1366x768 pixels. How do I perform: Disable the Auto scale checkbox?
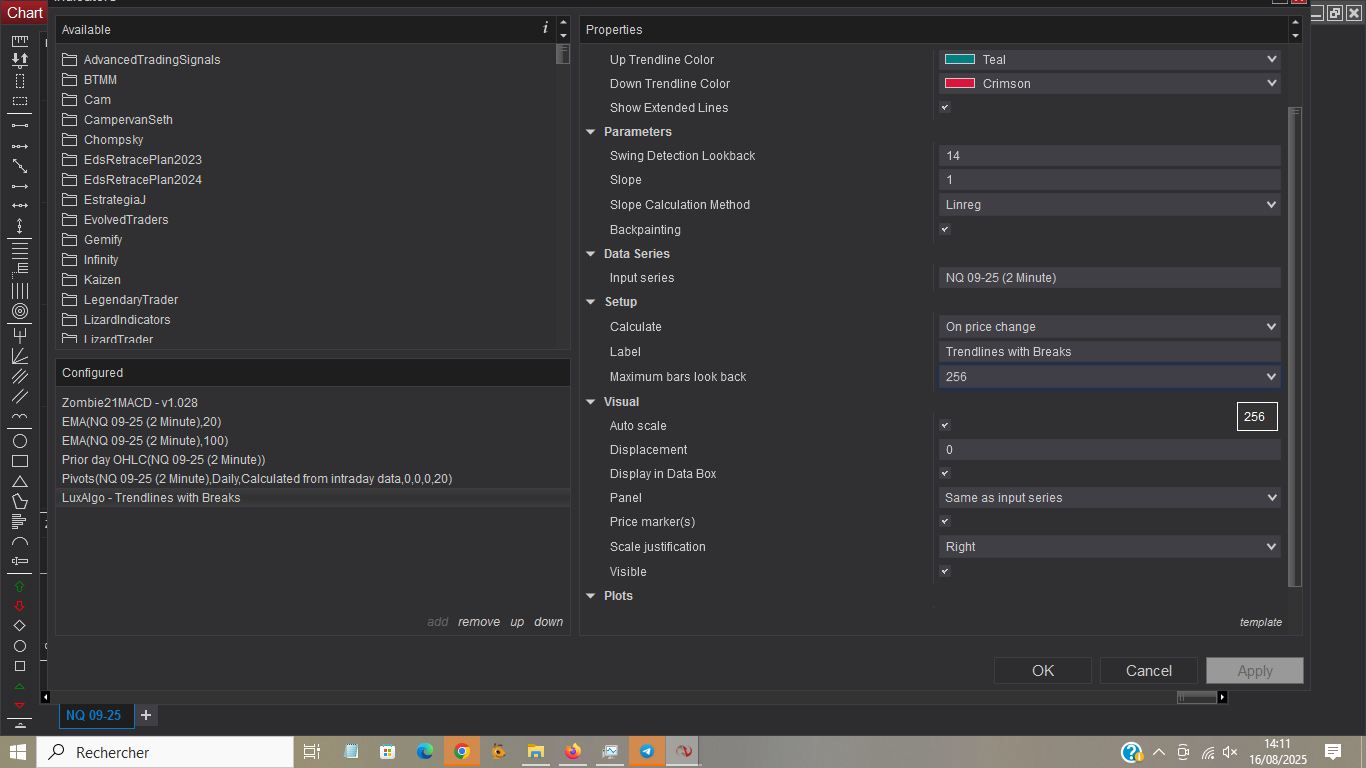945,425
